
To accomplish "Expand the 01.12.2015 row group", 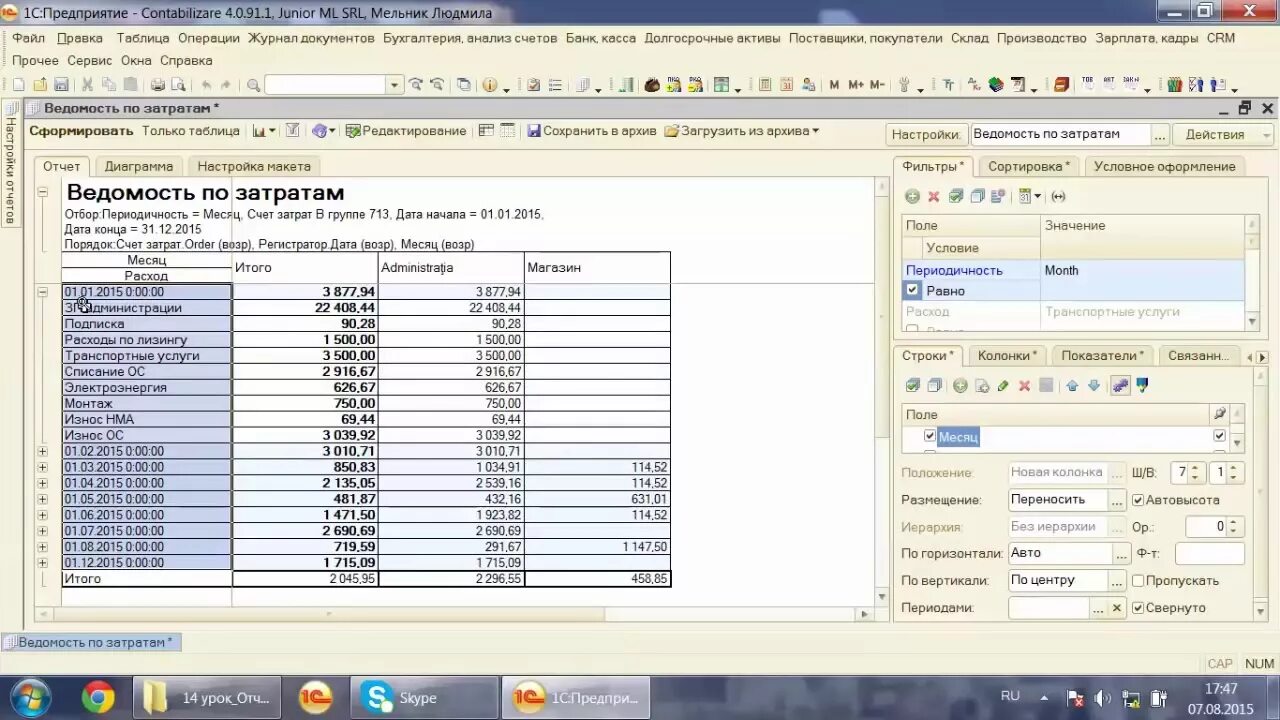I will pyautogui.click(x=43, y=563).
